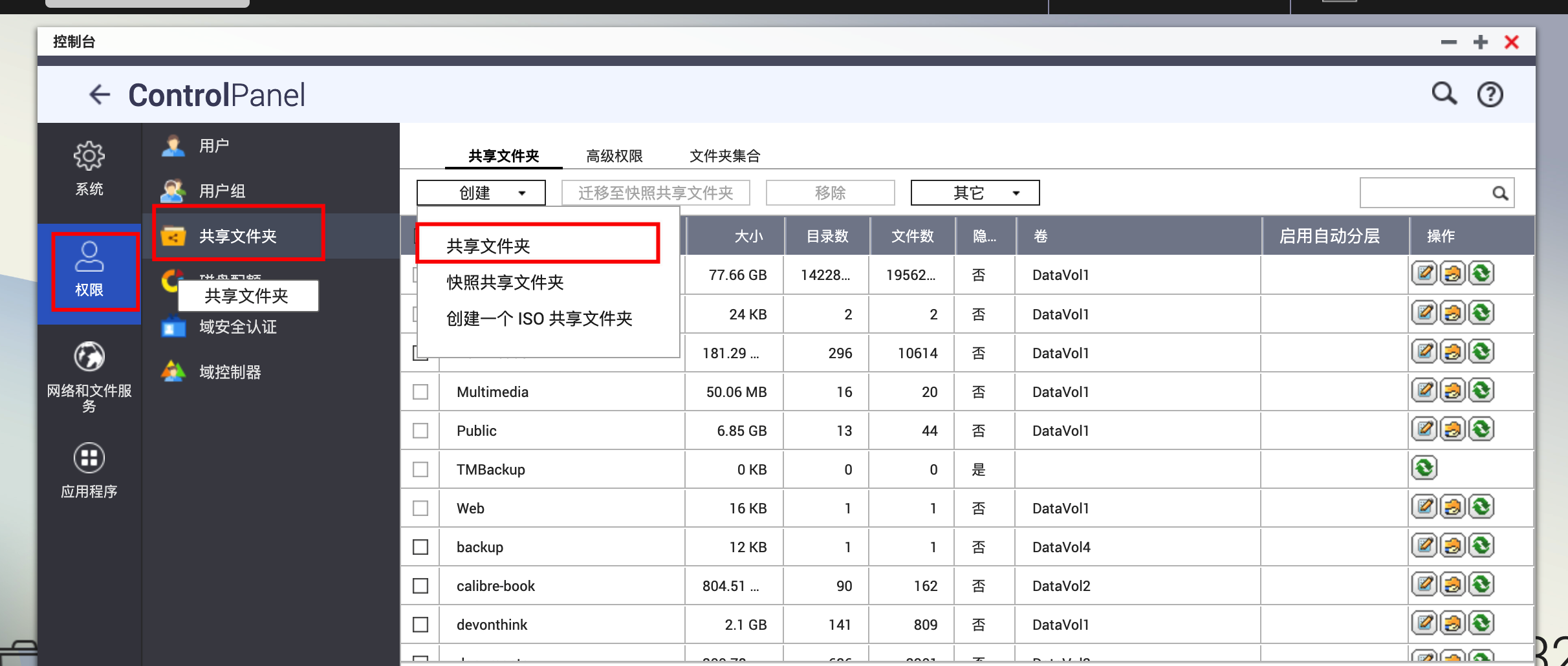Refresh the Web folder row
Viewport: 1568px width, 666px height.
coord(1481,507)
